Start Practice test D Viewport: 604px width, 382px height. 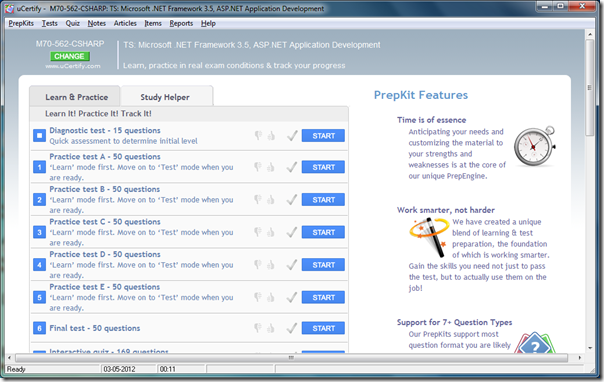pos(323,265)
